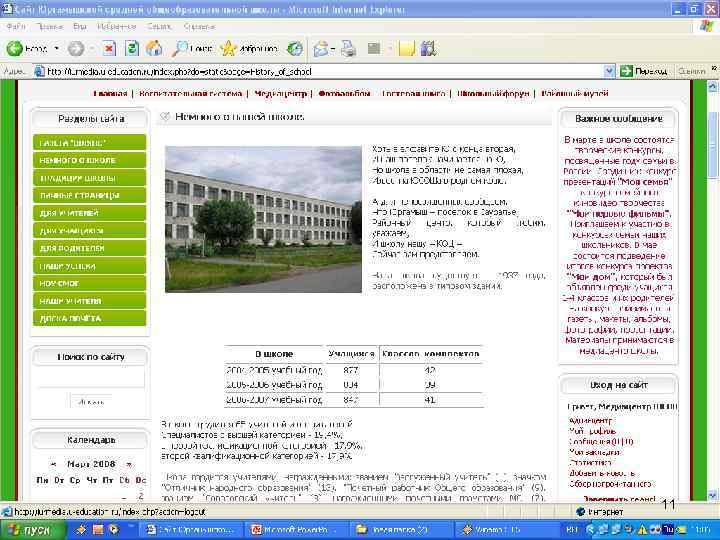Screen dimensions: 720x540
Task: Open the Мои закладки link
Action: [x=594, y=452]
